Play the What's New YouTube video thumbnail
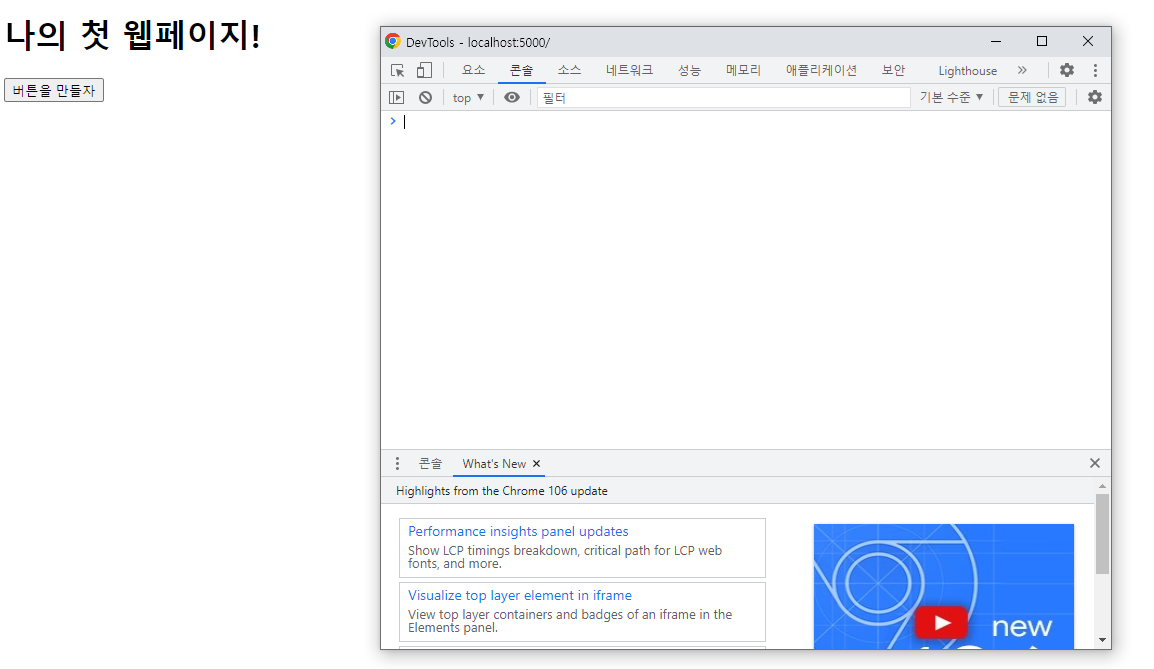The height and width of the screenshot is (669, 1154). pos(942,623)
